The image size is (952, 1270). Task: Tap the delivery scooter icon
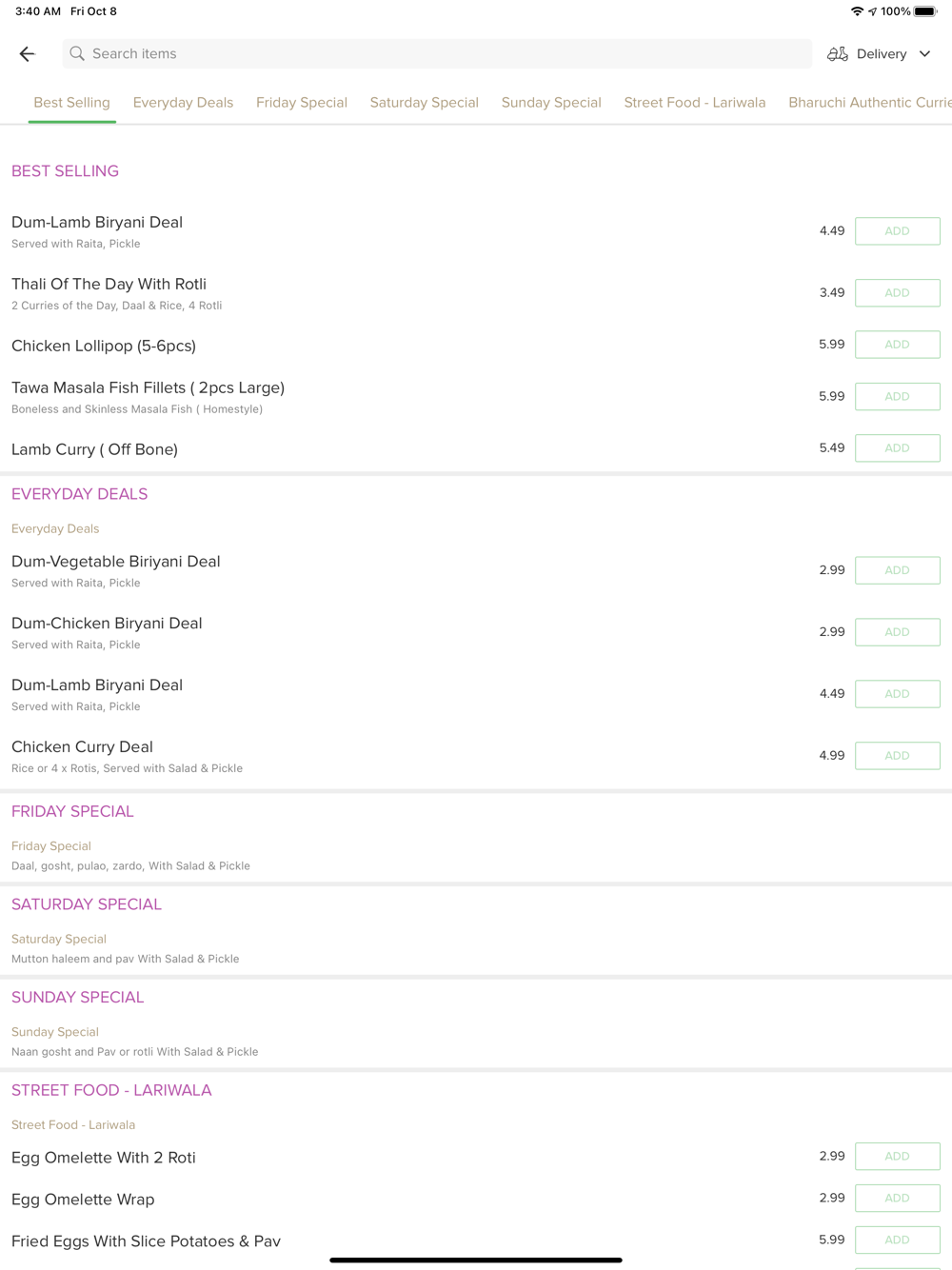tap(838, 54)
